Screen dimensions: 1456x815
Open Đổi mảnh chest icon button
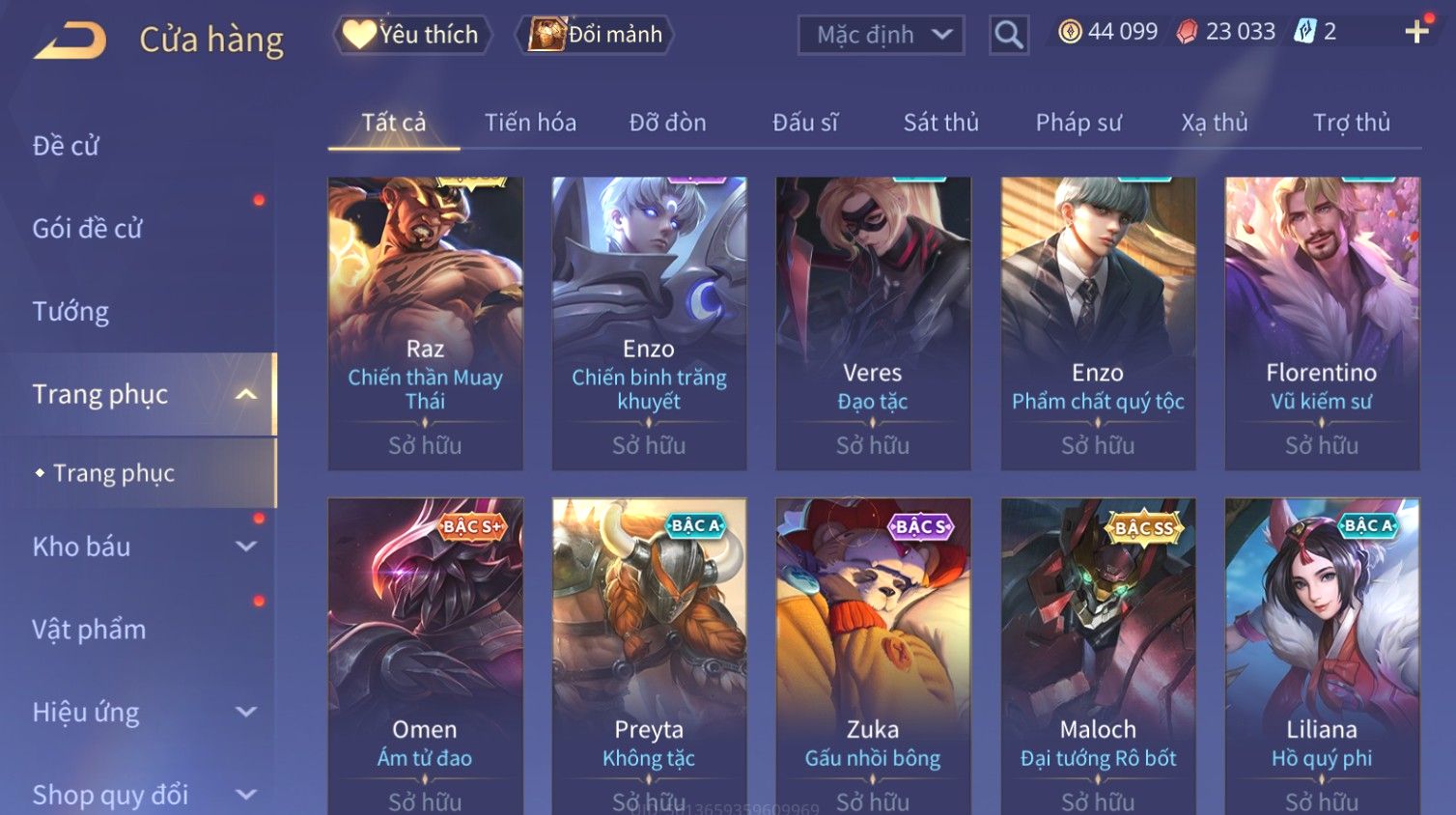click(x=594, y=35)
